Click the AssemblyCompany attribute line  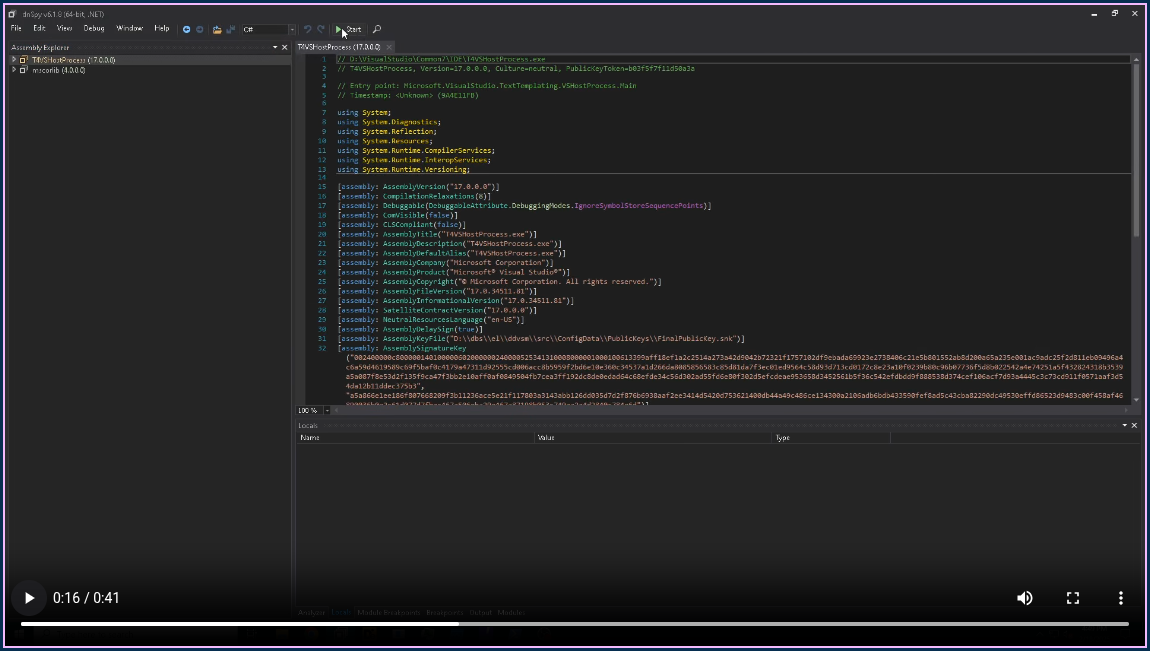[x=445, y=262]
